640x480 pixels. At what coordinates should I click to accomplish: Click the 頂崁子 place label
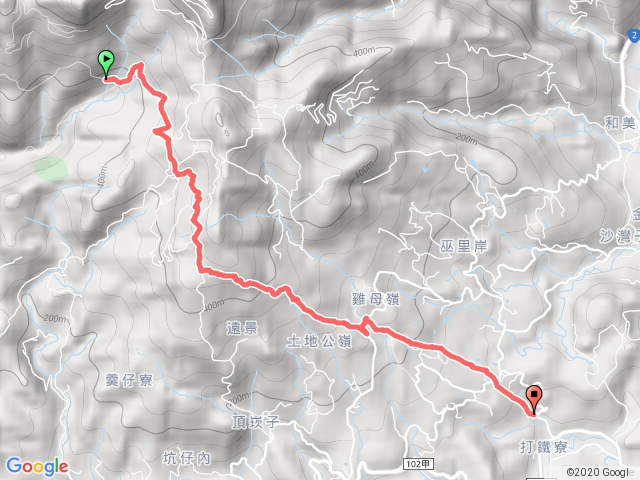(x=256, y=422)
